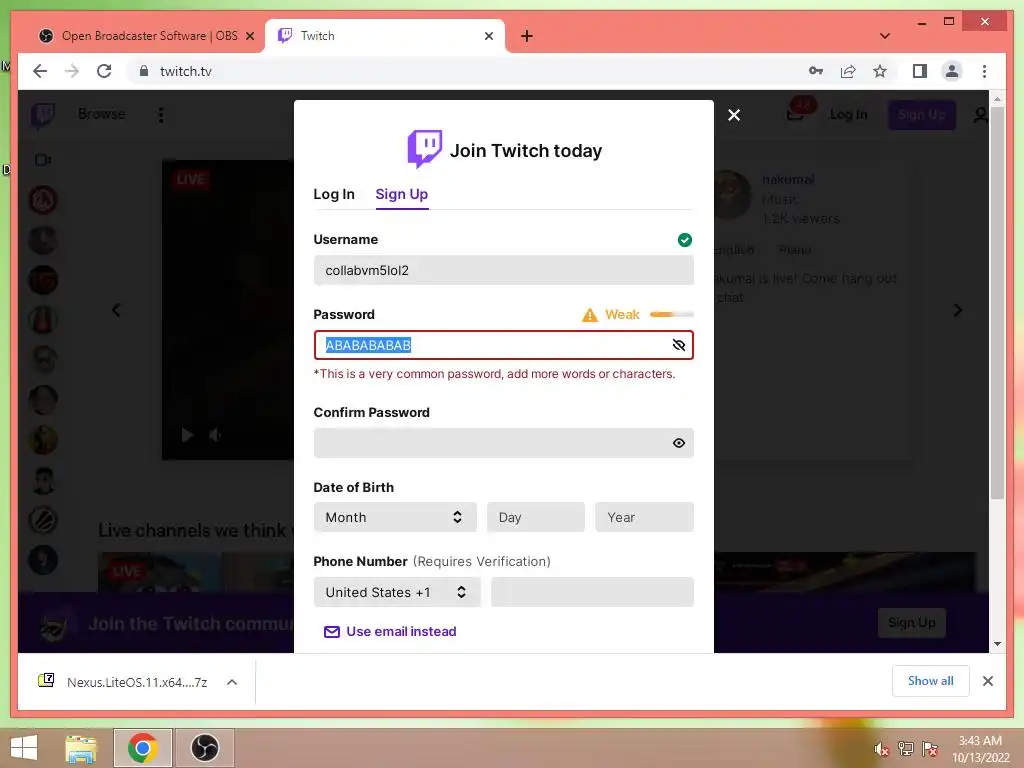
Task: Open the Windows Start button
Action: tap(24, 748)
